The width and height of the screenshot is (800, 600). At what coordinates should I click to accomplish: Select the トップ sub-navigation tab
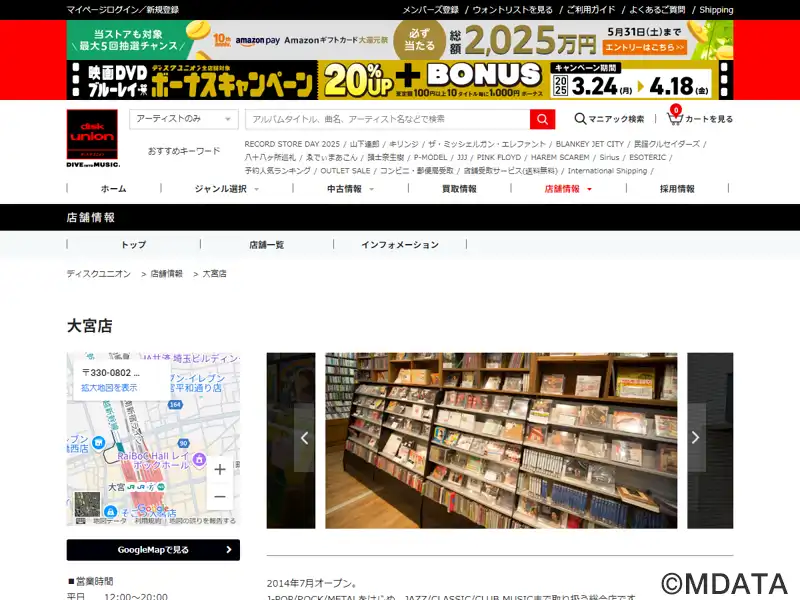point(134,245)
